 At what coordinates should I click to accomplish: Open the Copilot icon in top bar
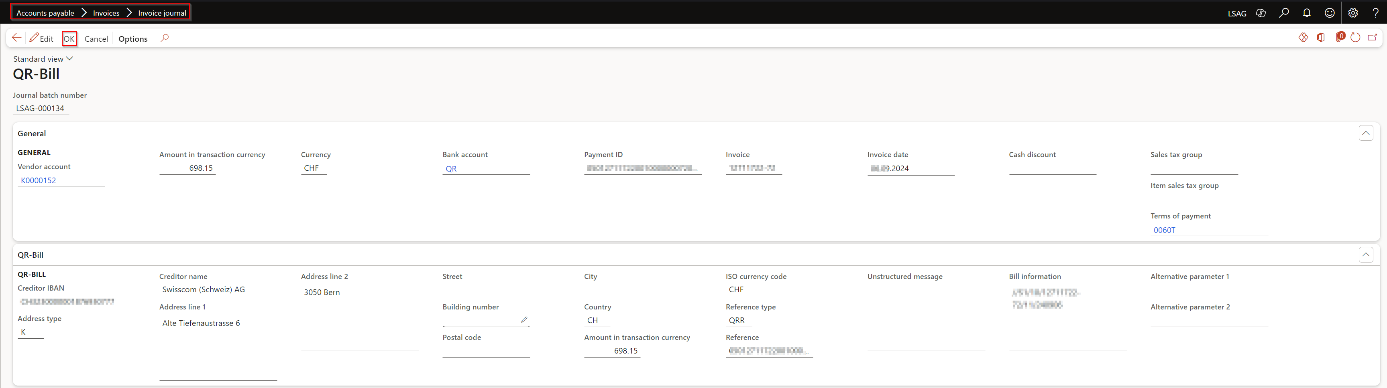1262,13
